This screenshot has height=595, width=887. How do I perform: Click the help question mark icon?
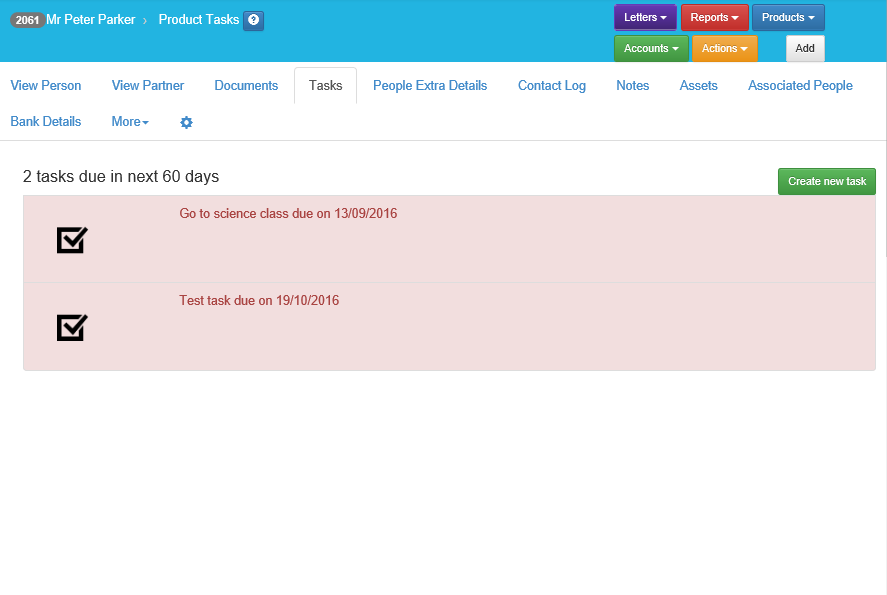pyautogui.click(x=254, y=20)
